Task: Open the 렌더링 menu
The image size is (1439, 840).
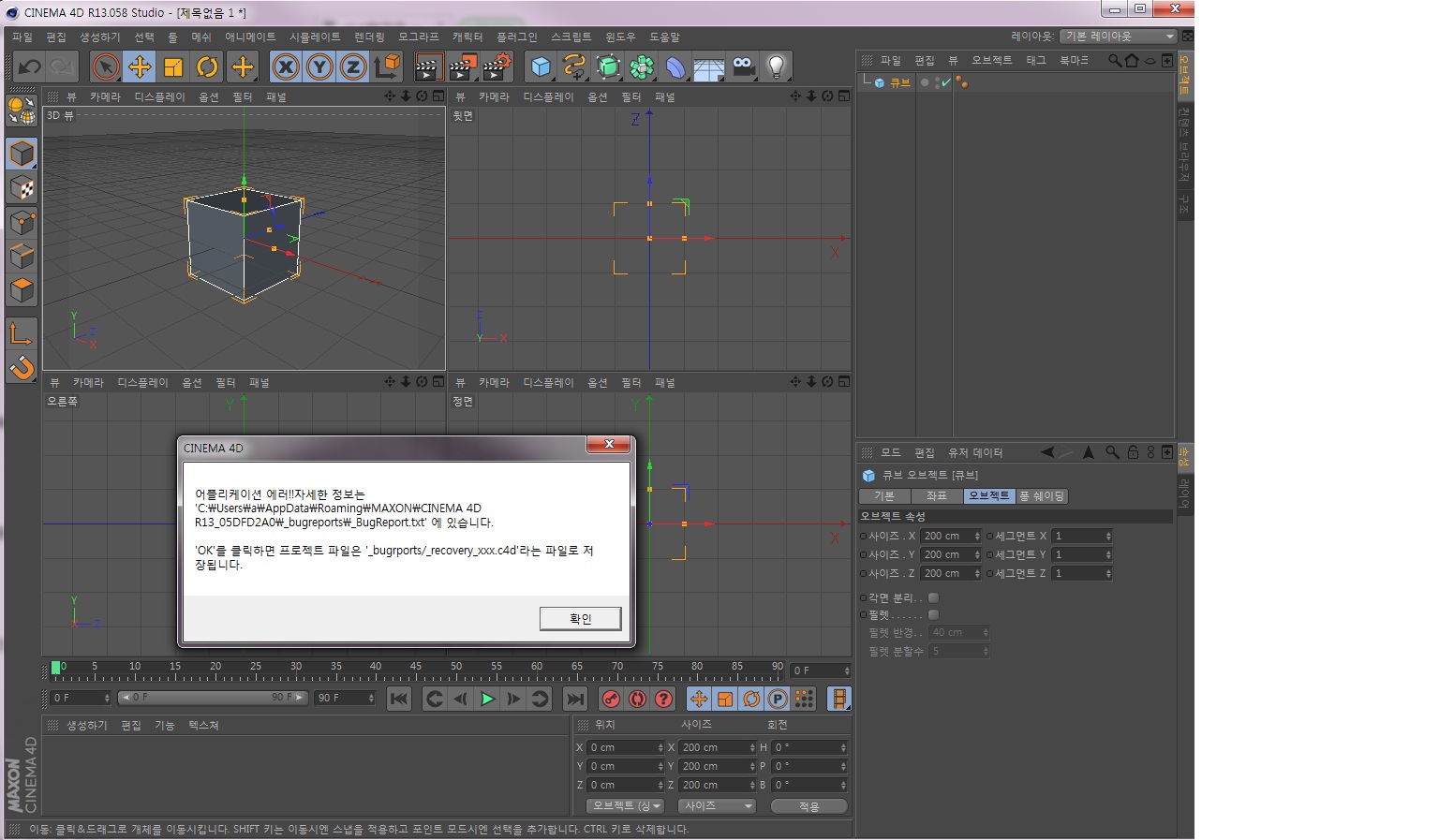Action: coord(369,37)
